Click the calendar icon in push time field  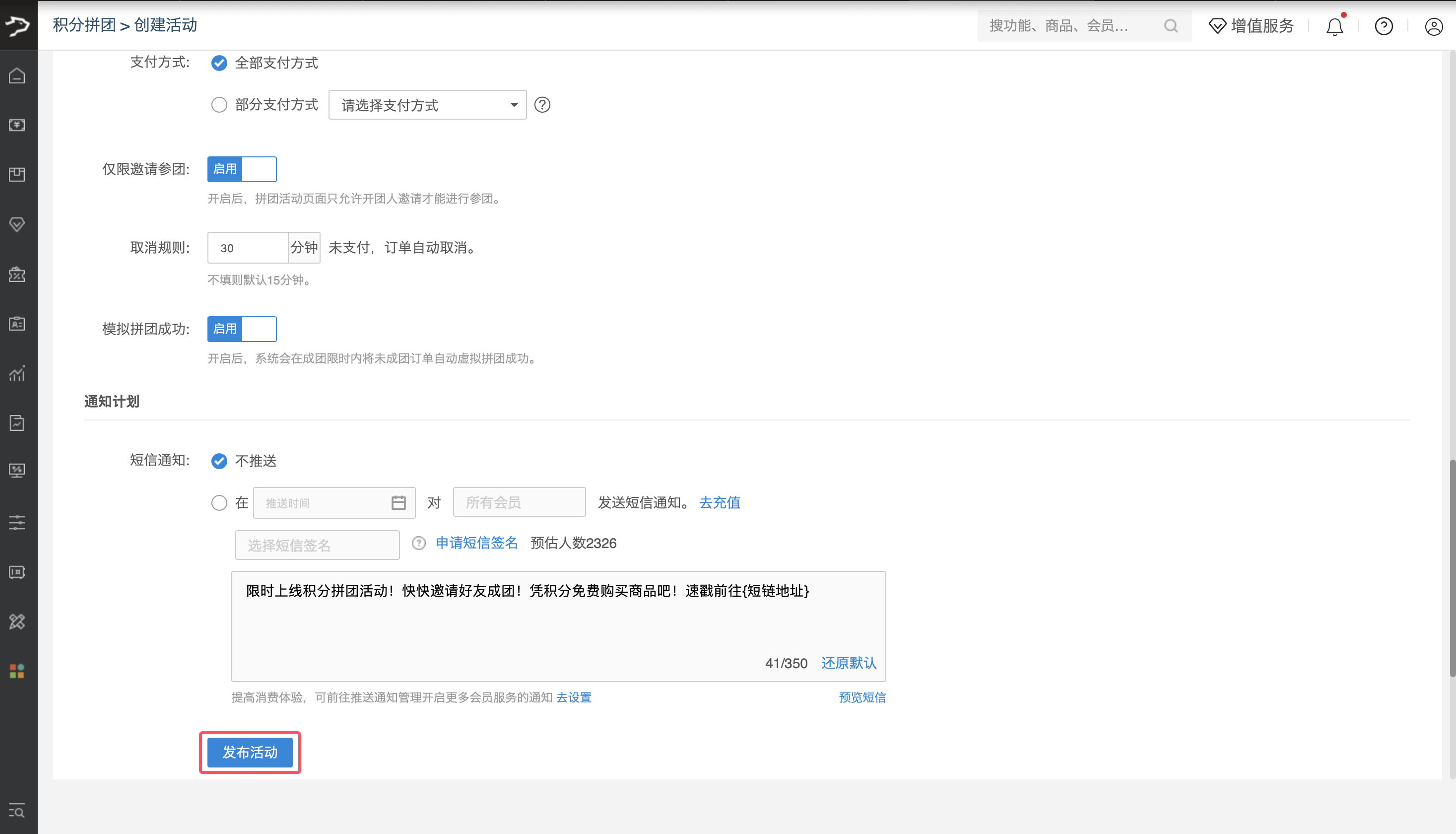(x=398, y=503)
